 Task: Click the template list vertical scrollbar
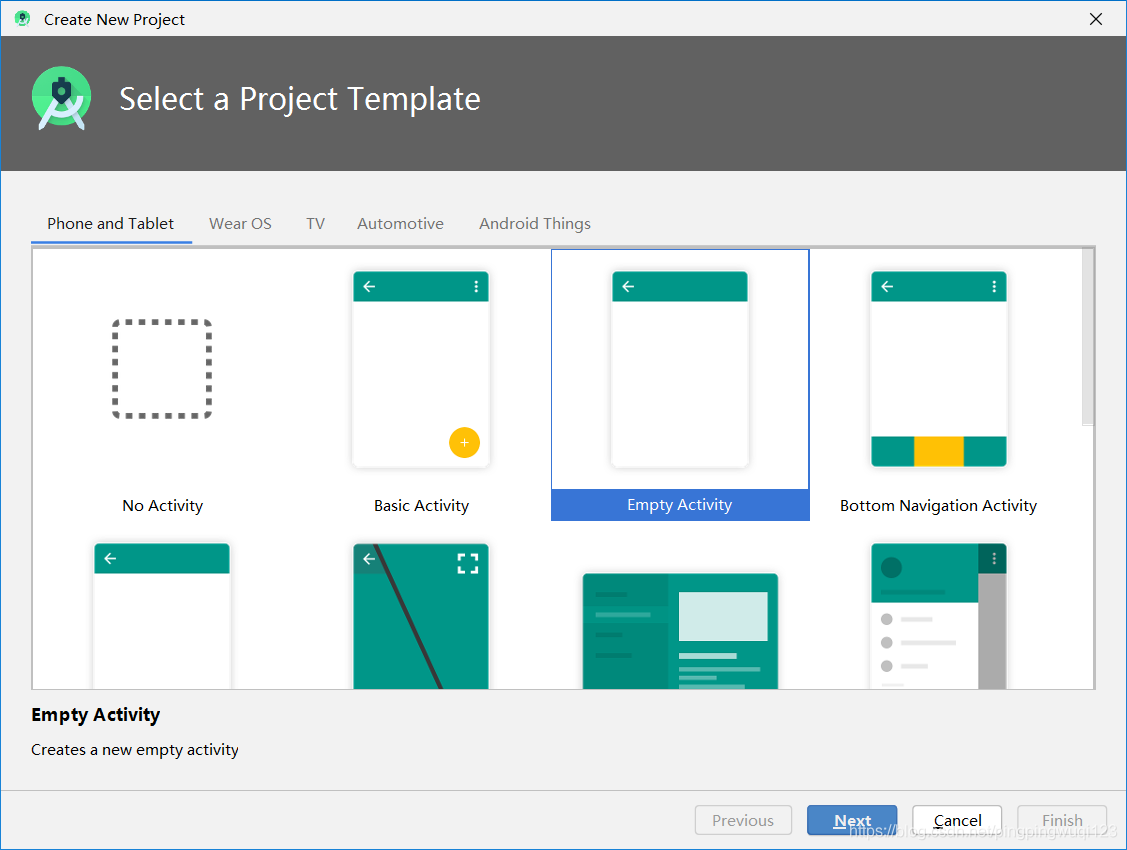[1088, 336]
